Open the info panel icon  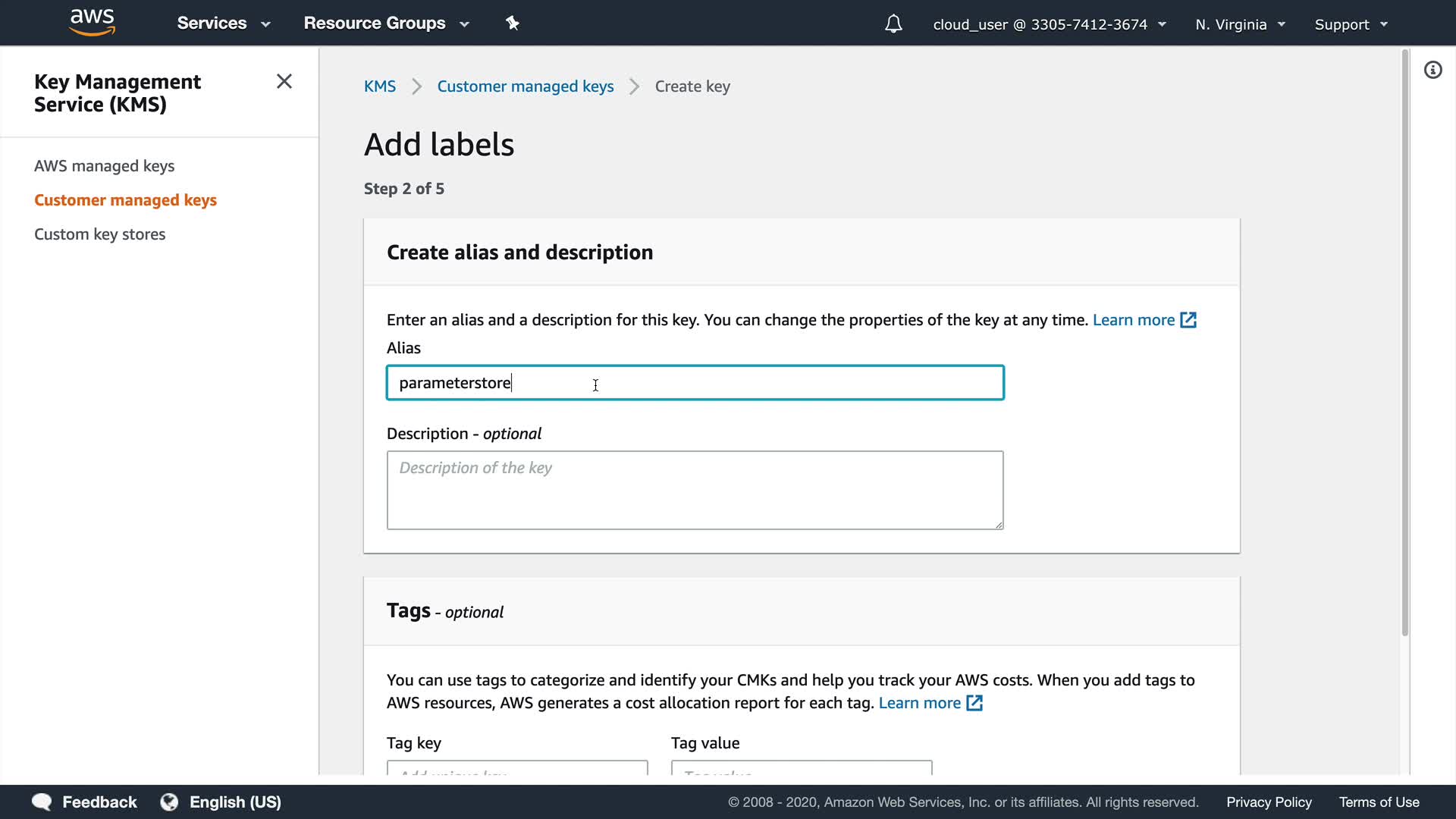(1432, 71)
